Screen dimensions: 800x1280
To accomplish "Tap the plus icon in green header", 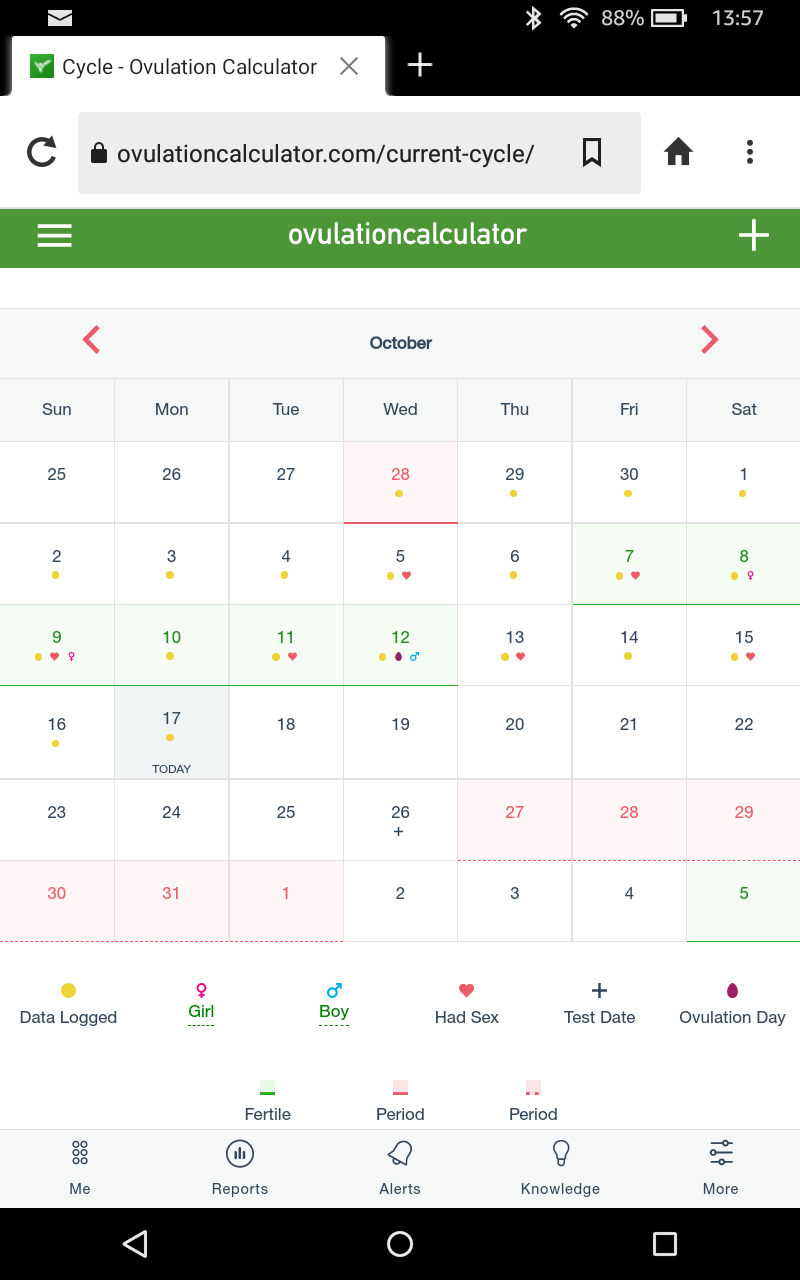I will [x=753, y=235].
